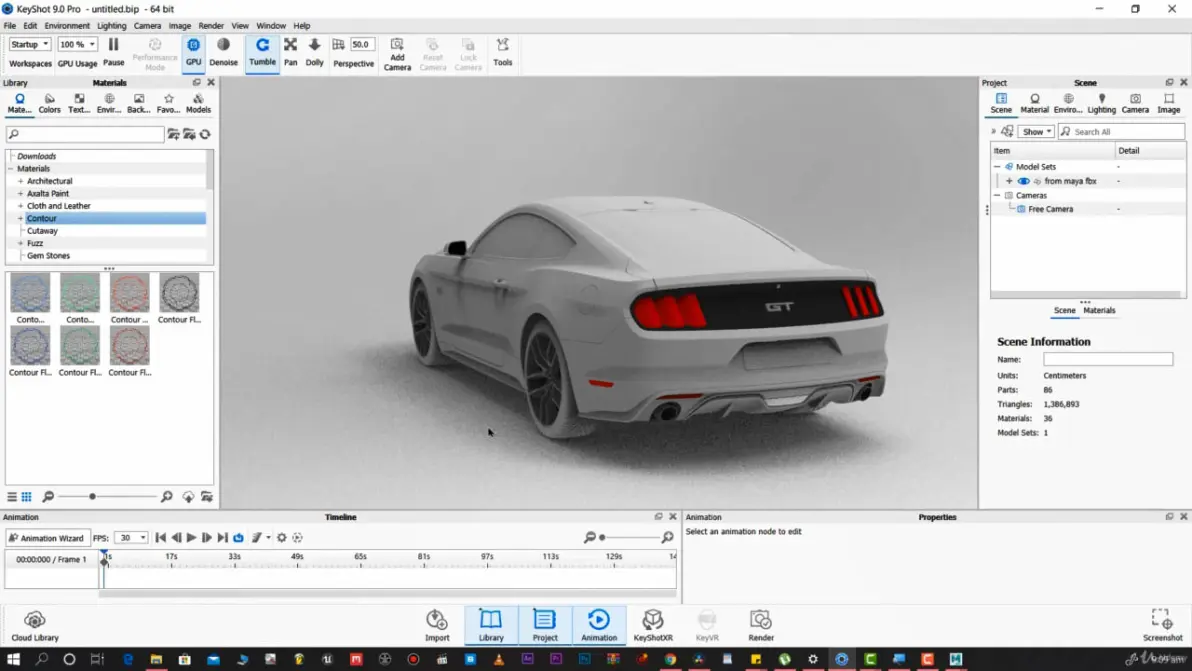Select Free Camera in scene tree

[x=1051, y=209]
